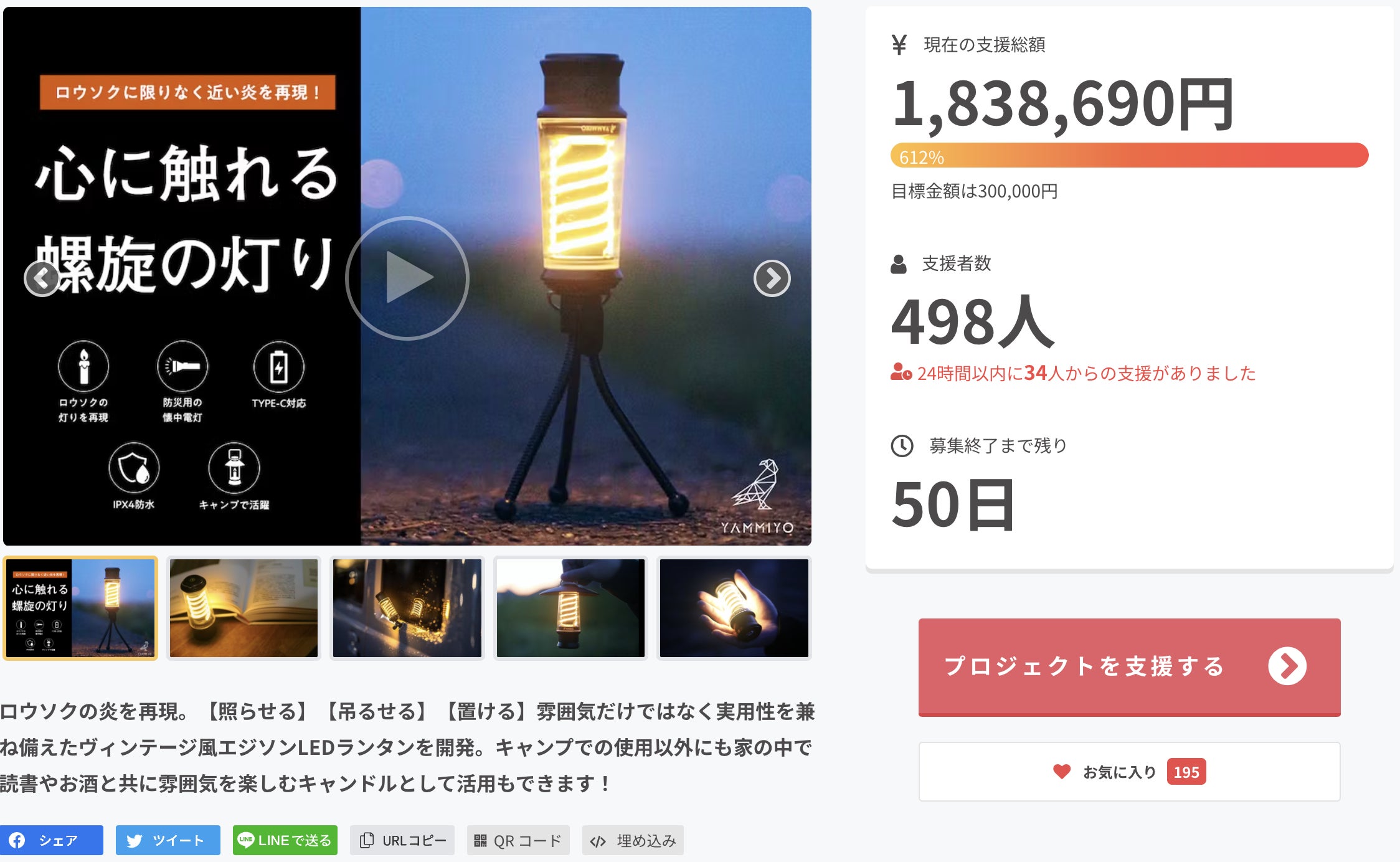Screen dimensions: 1400x862
Task: Click the arrow circle on support button
Action: [1287, 666]
